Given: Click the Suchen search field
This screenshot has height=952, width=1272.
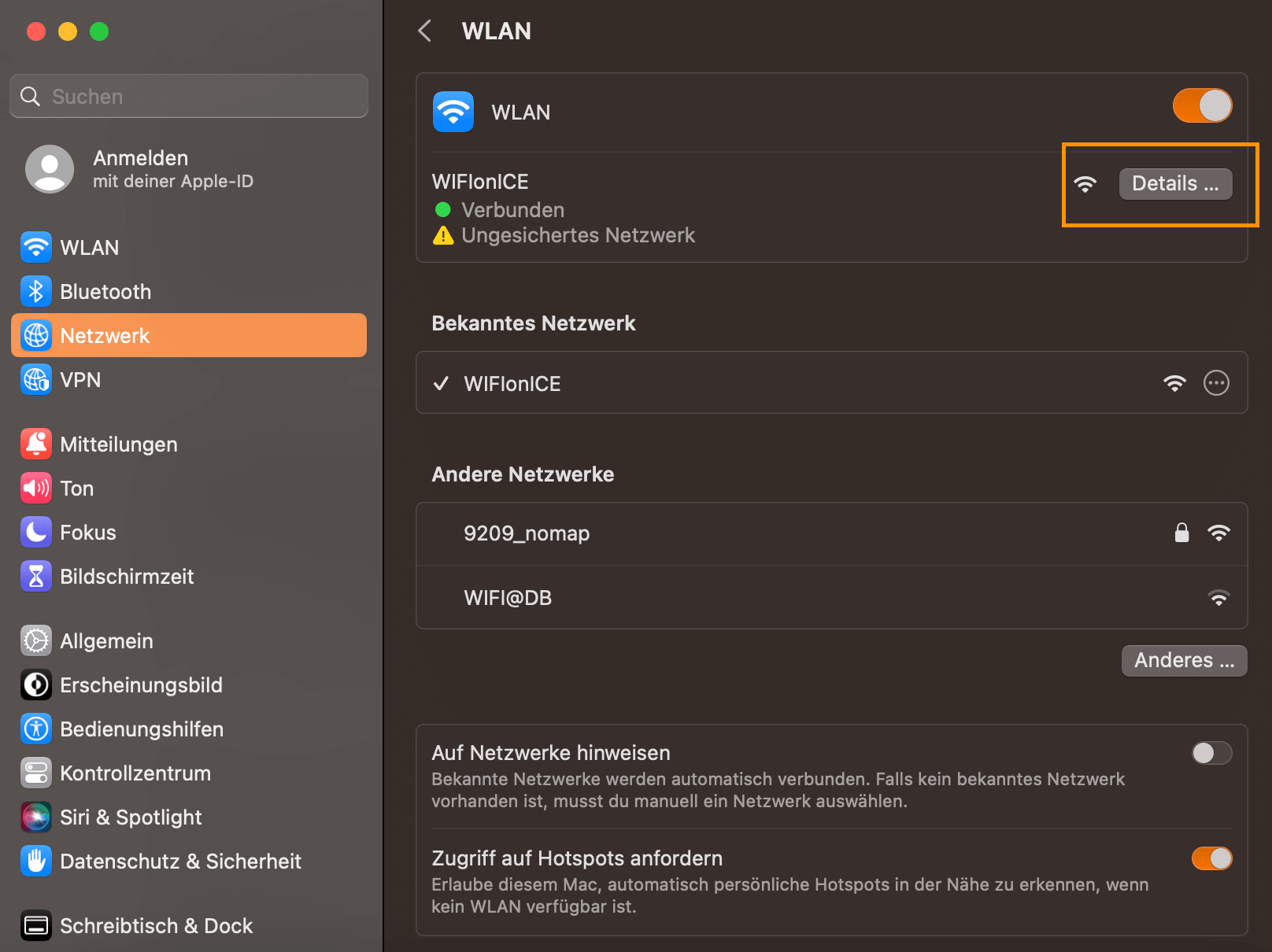Looking at the screenshot, I should point(188,95).
